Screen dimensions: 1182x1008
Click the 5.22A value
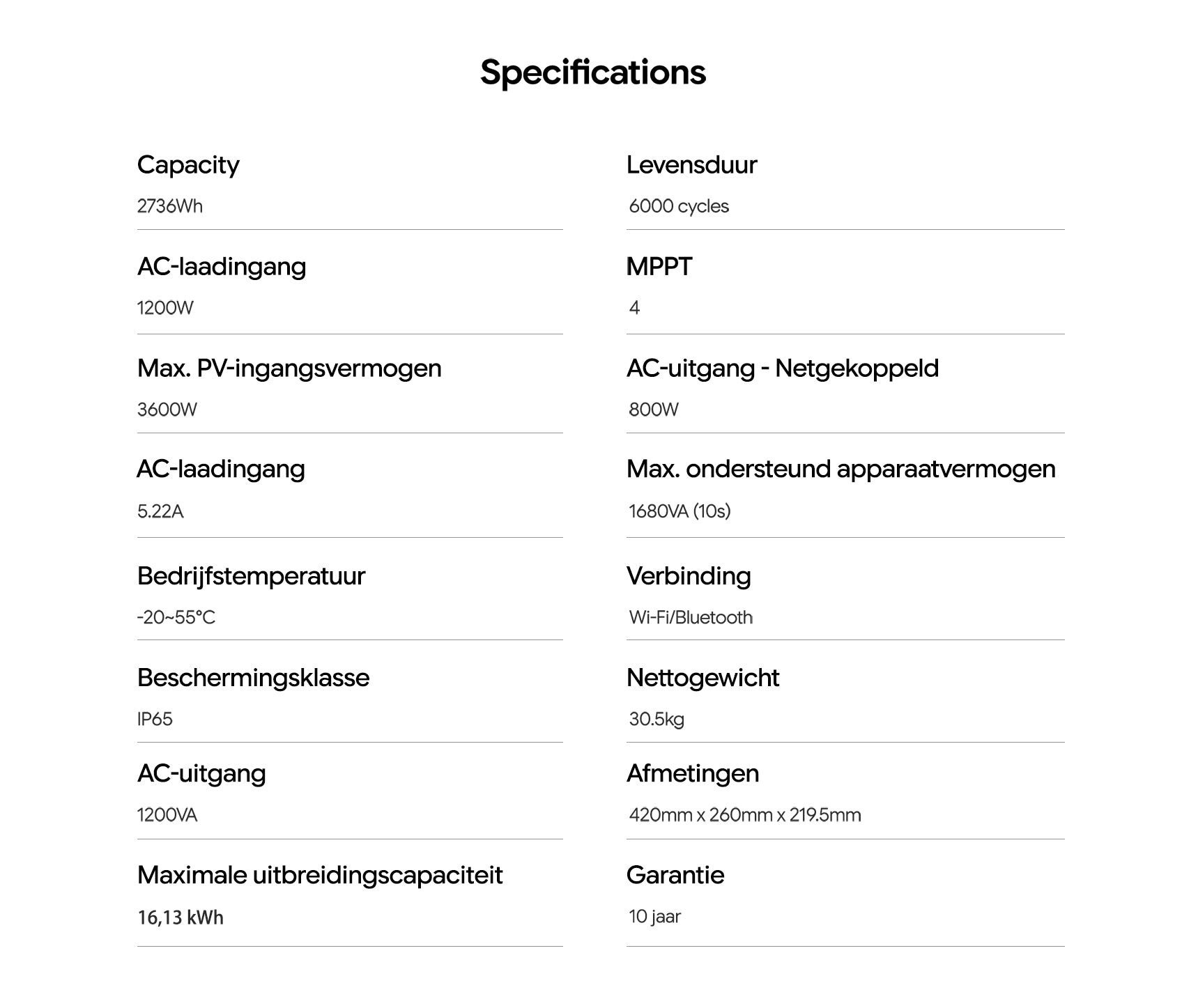pyautogui.click(x=160, y=512)
